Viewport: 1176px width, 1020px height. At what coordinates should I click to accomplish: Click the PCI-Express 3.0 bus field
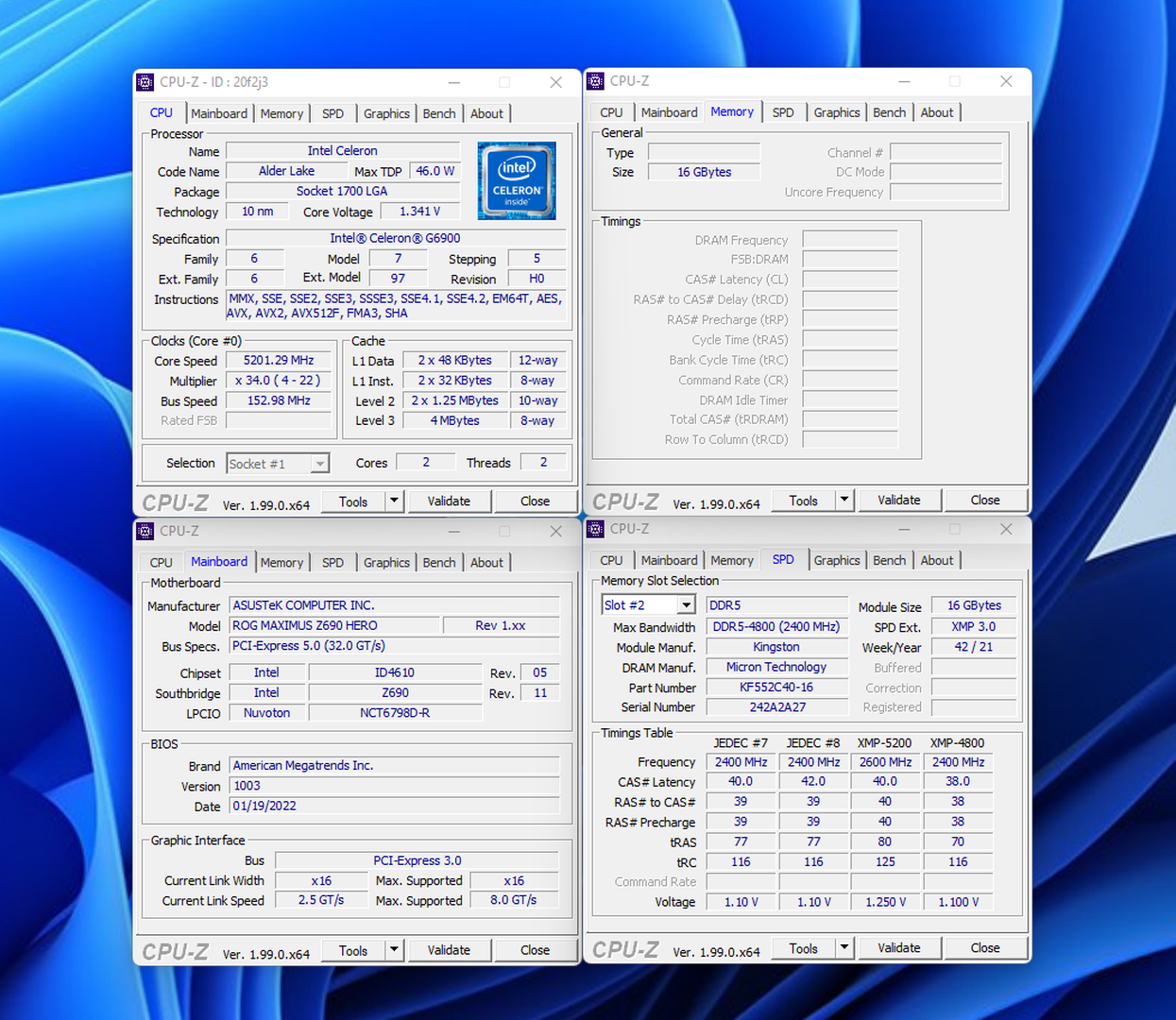click(x=417, y=860)
